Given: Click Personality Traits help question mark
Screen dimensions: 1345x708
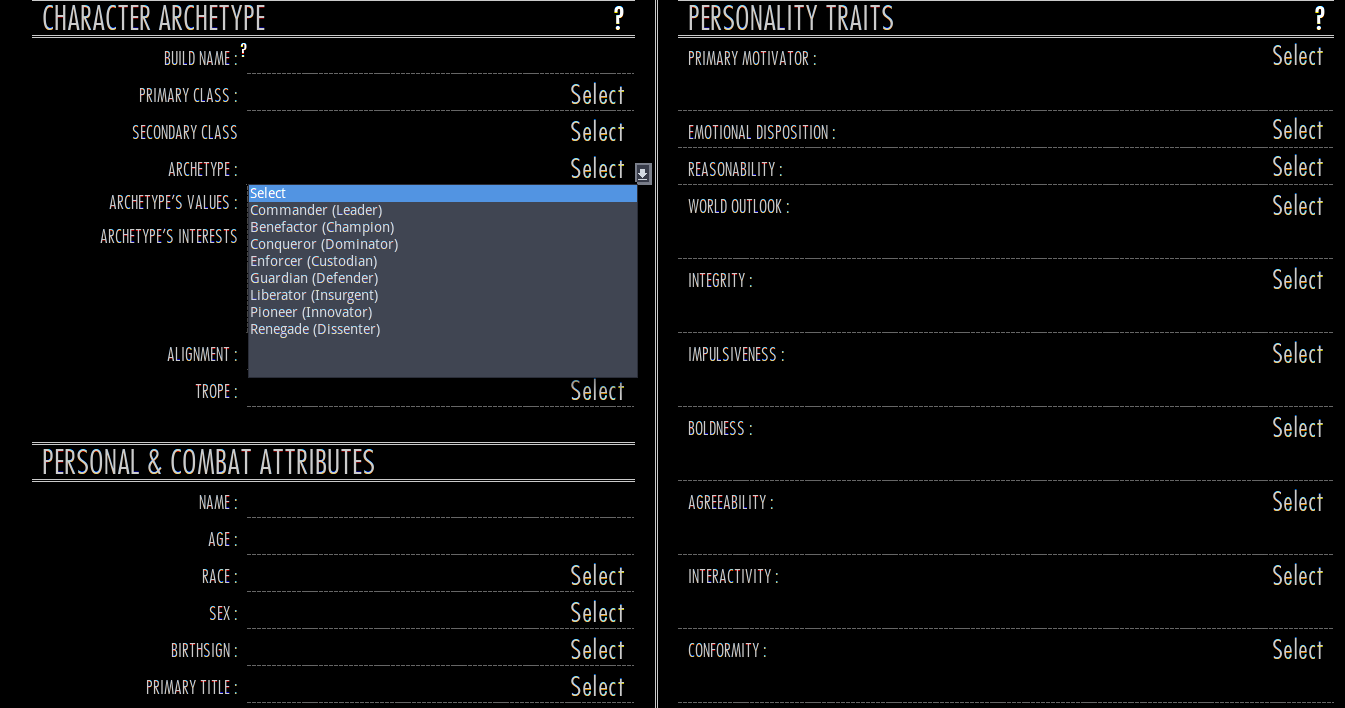Looking at the screenshot, I should pyautogui.click(x=1320, y=18).
